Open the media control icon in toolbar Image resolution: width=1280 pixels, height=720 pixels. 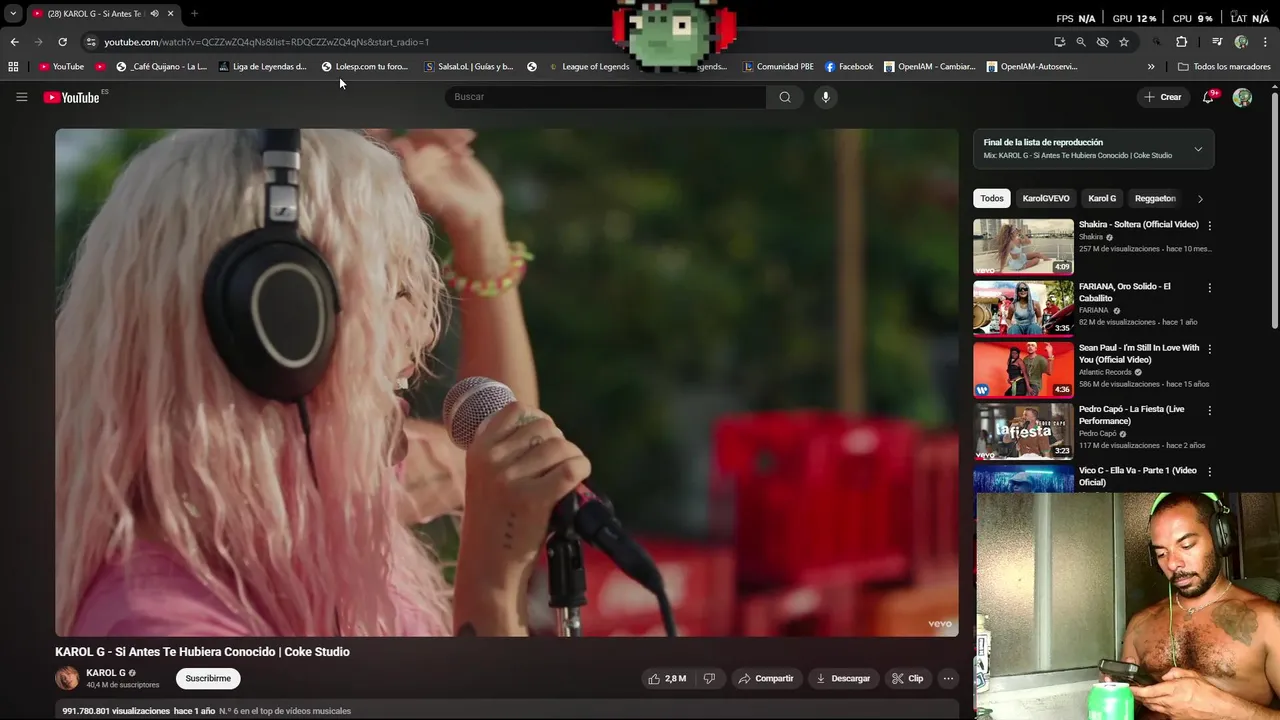(1217, 42)
